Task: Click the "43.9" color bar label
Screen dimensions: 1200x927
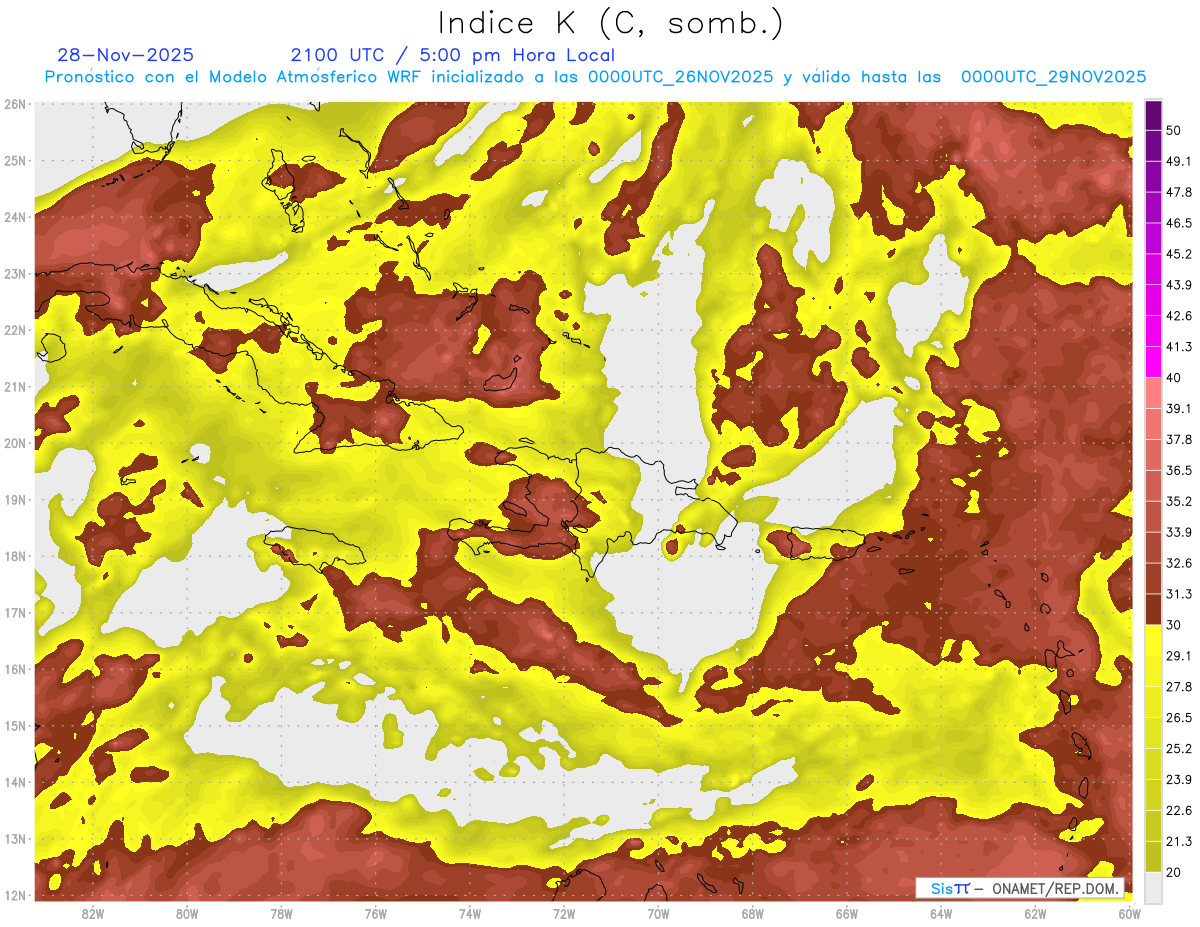Action: pos(1179,285)
